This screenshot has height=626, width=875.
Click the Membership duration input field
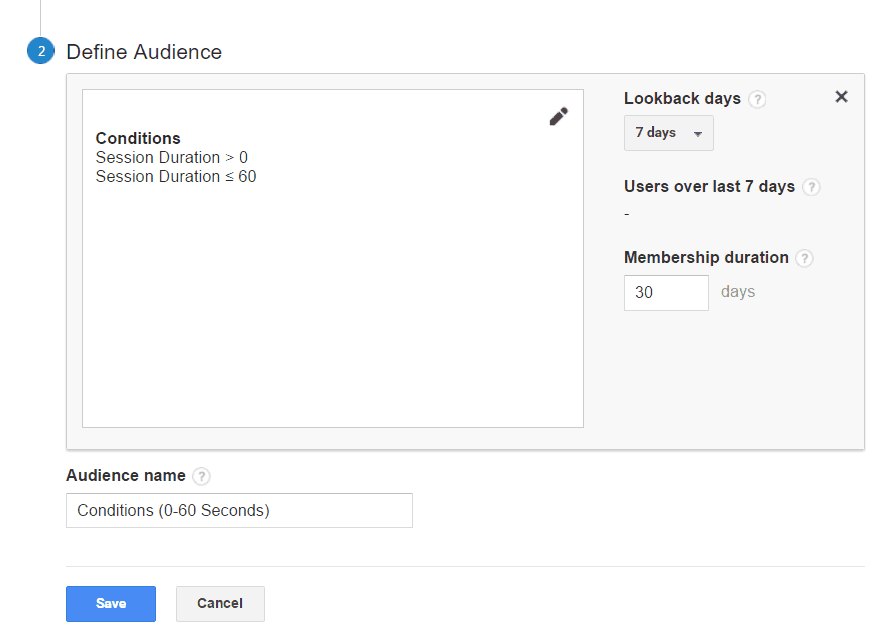666,292
